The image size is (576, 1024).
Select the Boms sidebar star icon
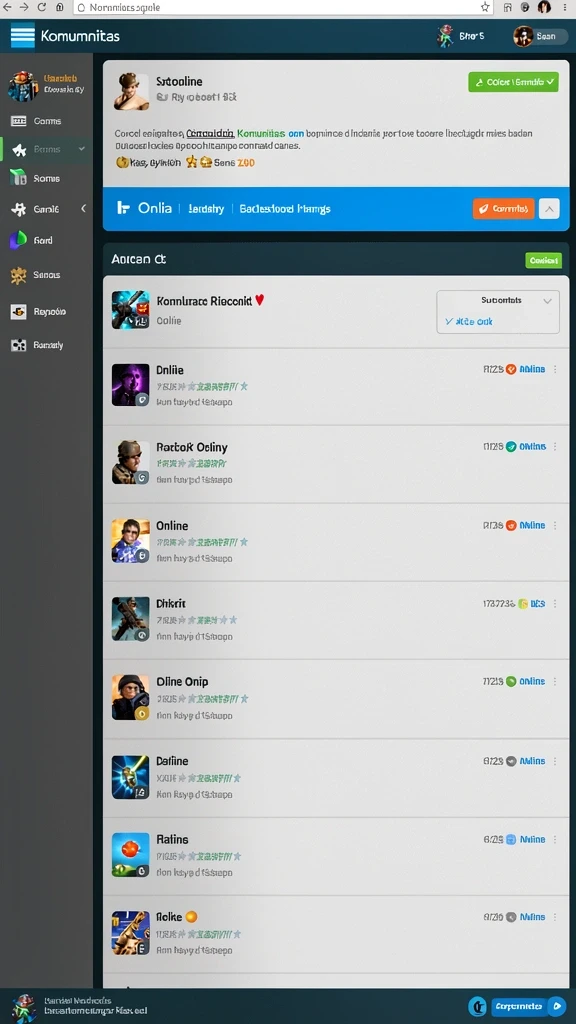click(x=19, y=150)
